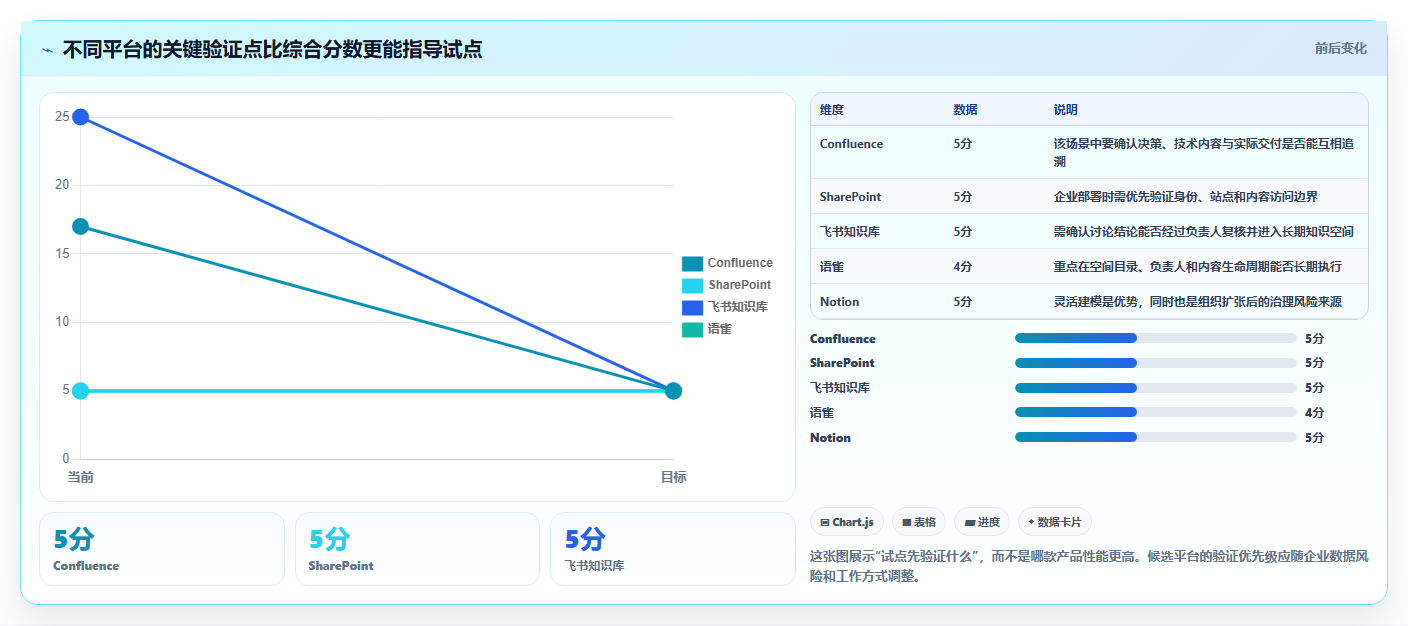The height and width of the screenshot is (626, 1408).
Task: Click the 语雀 progress bar
Action: pos(1155,412)
